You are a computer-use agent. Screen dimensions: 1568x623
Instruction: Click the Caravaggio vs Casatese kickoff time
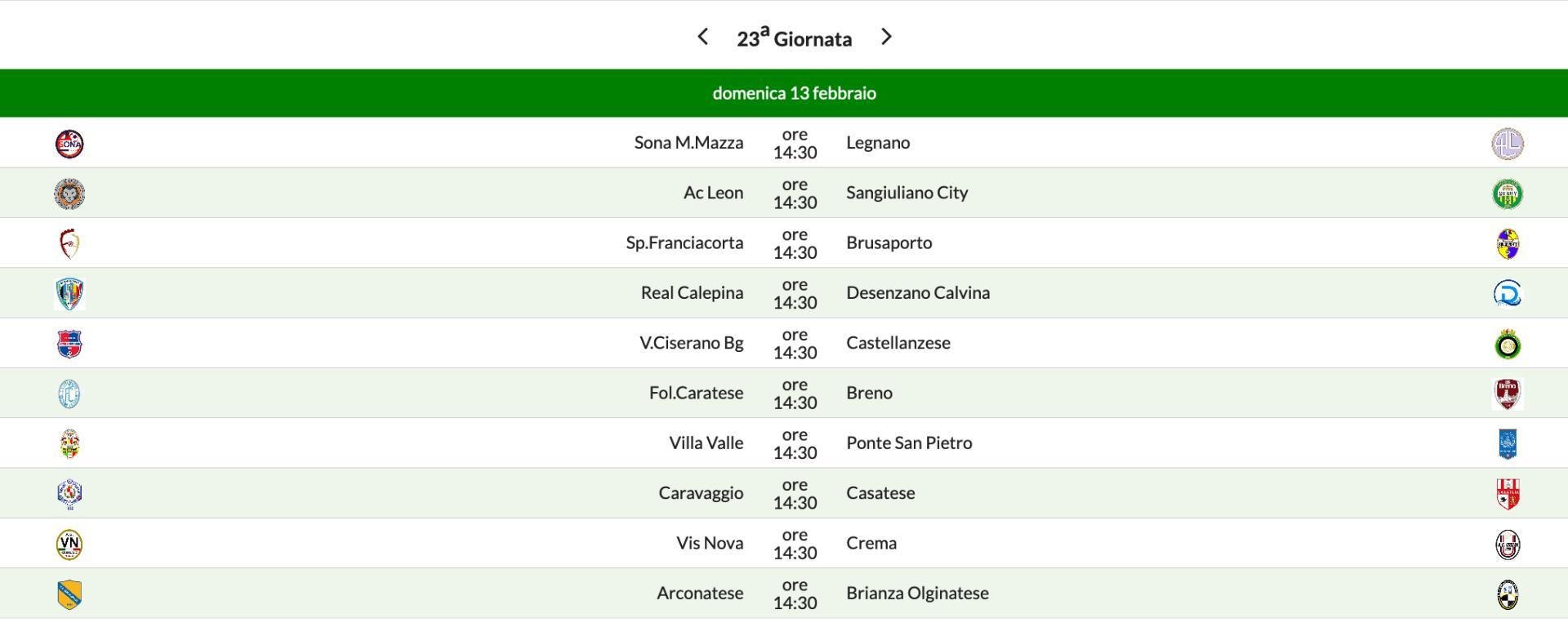(795, 493)
